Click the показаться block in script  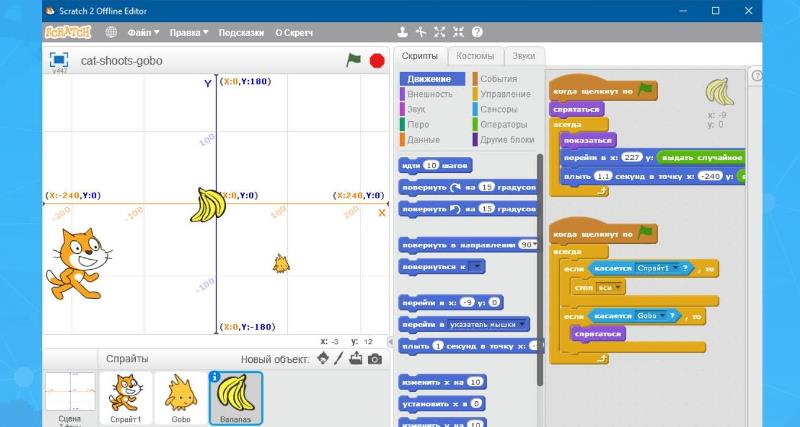[588, 140]
